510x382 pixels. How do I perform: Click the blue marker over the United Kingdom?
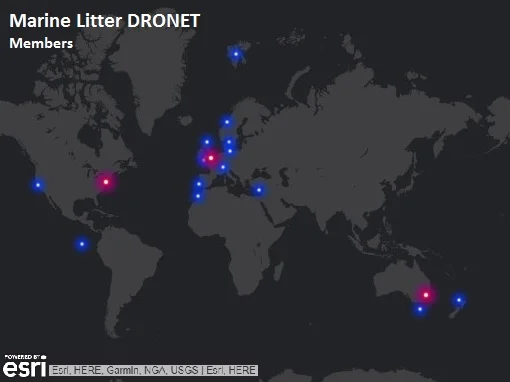(207, 142)
